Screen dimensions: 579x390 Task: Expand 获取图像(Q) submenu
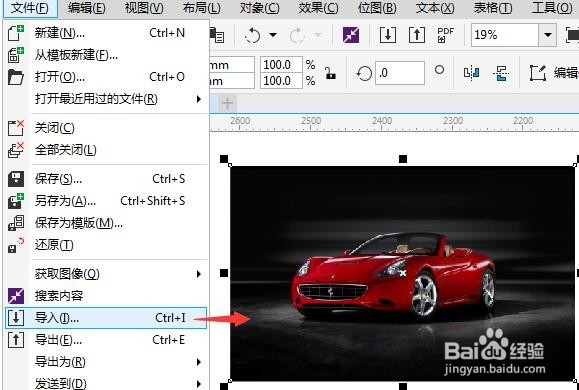[106, 274]
